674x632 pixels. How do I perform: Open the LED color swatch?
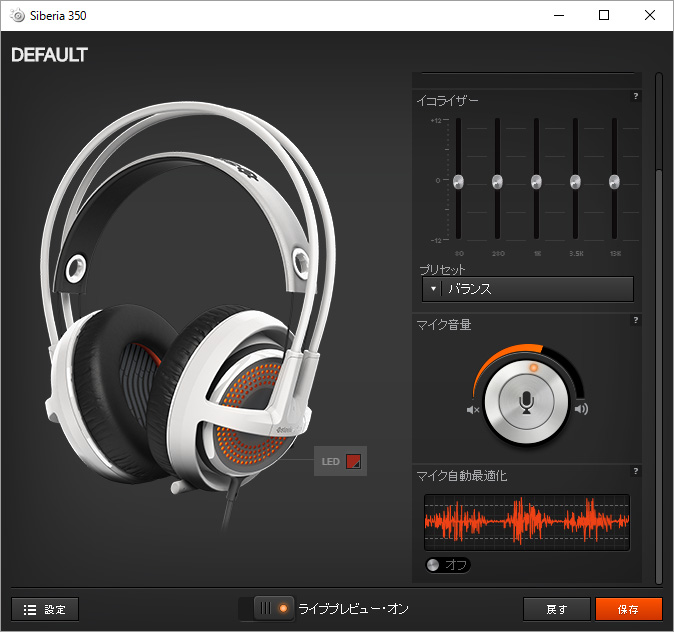[x=353, y=461]
